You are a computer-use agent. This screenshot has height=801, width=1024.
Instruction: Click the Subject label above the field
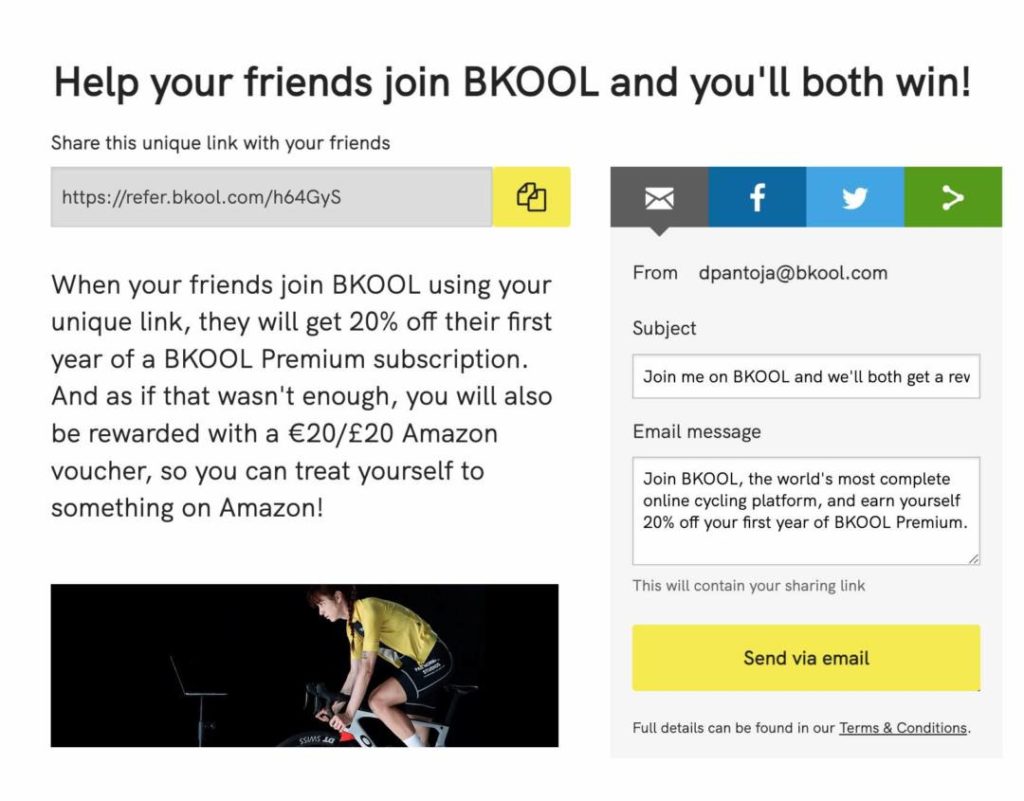[664, 328]
